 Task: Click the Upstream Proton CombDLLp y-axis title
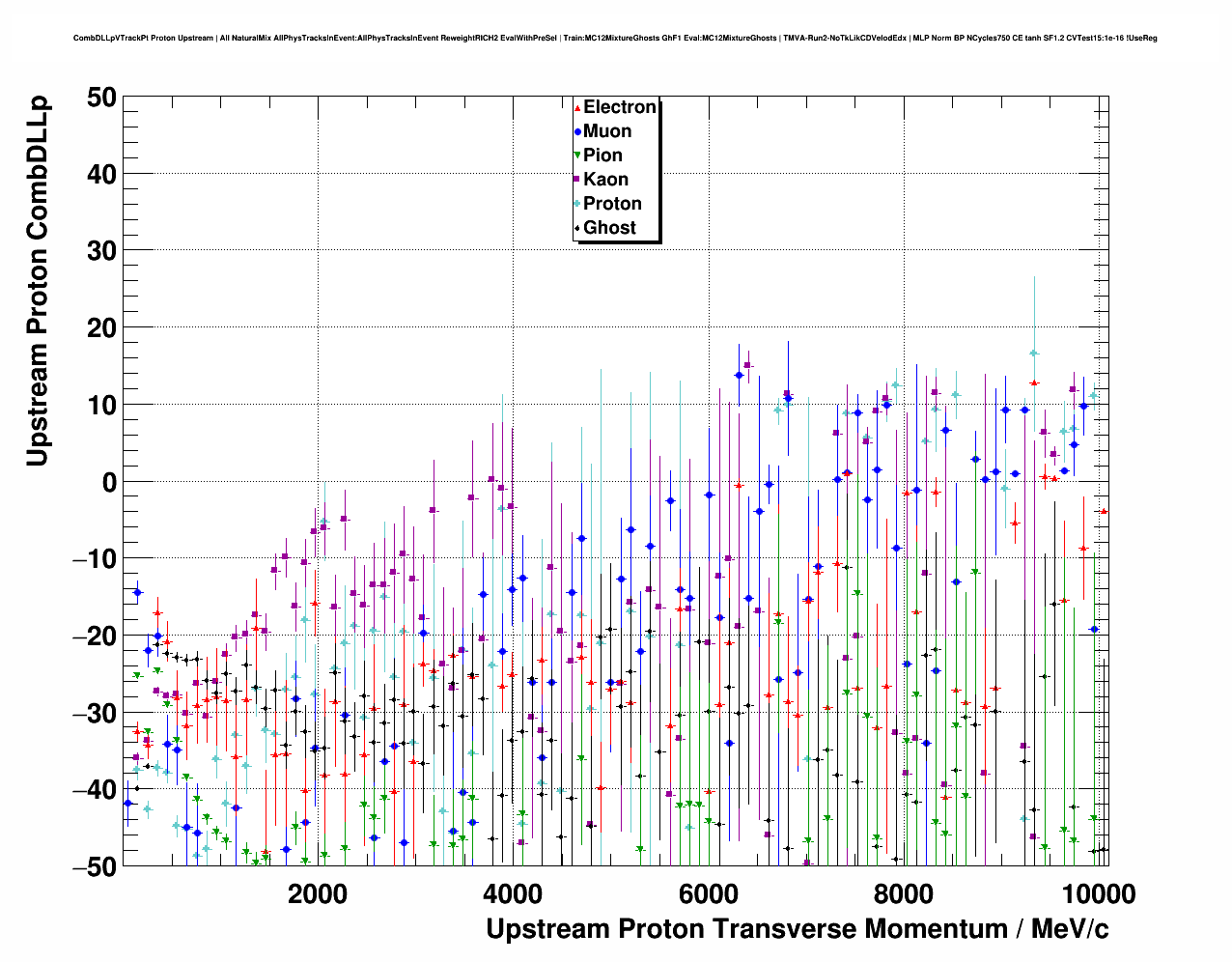(37, 281)
